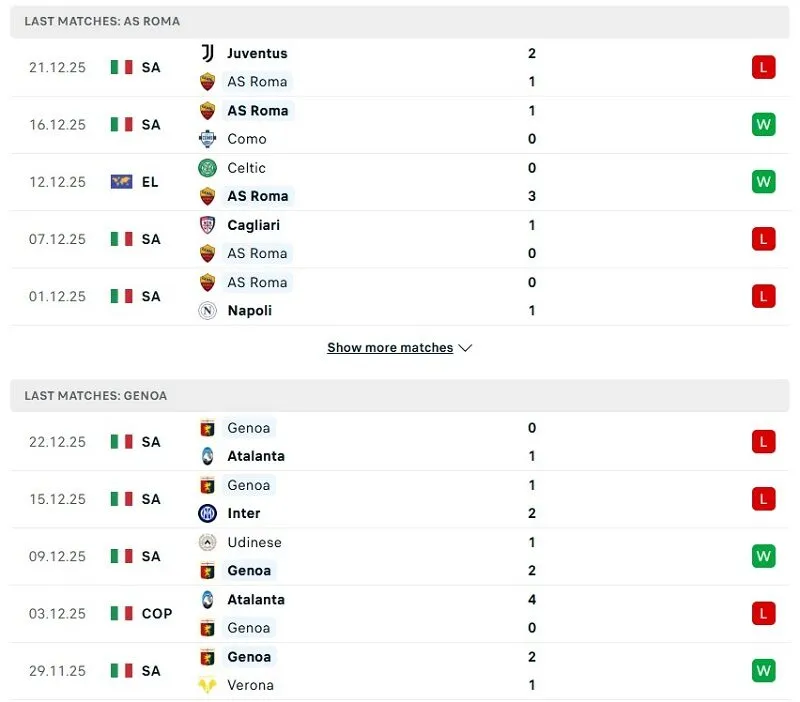Click the L badge for the Juventus defeat
Screen dimensions: 800x702
pos(763,67)
